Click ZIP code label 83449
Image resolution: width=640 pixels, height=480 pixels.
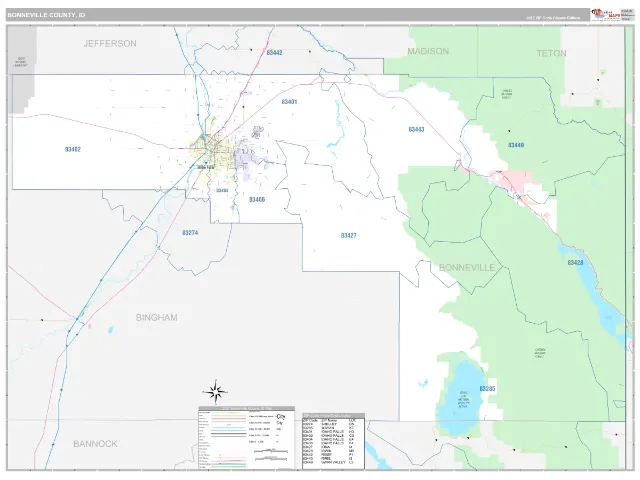516,145
